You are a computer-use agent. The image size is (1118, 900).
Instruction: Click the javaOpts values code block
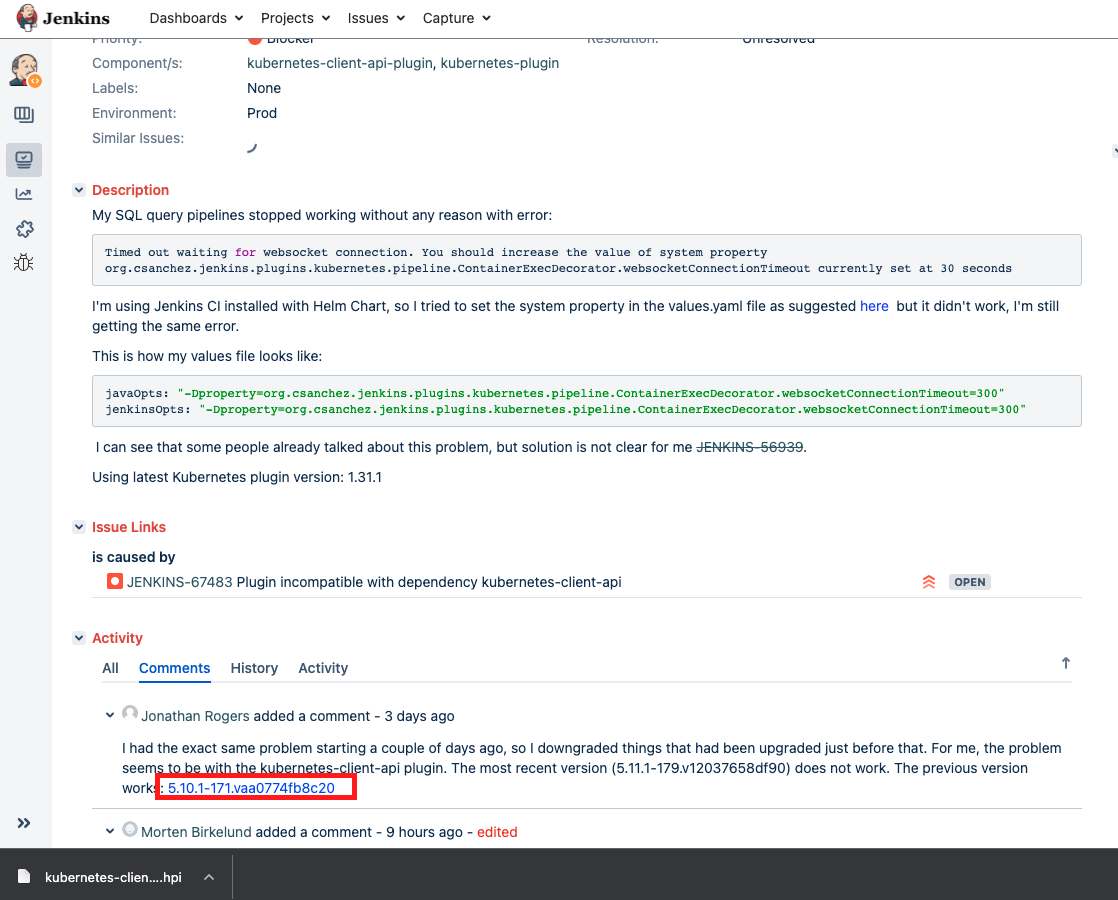point(587,402)
